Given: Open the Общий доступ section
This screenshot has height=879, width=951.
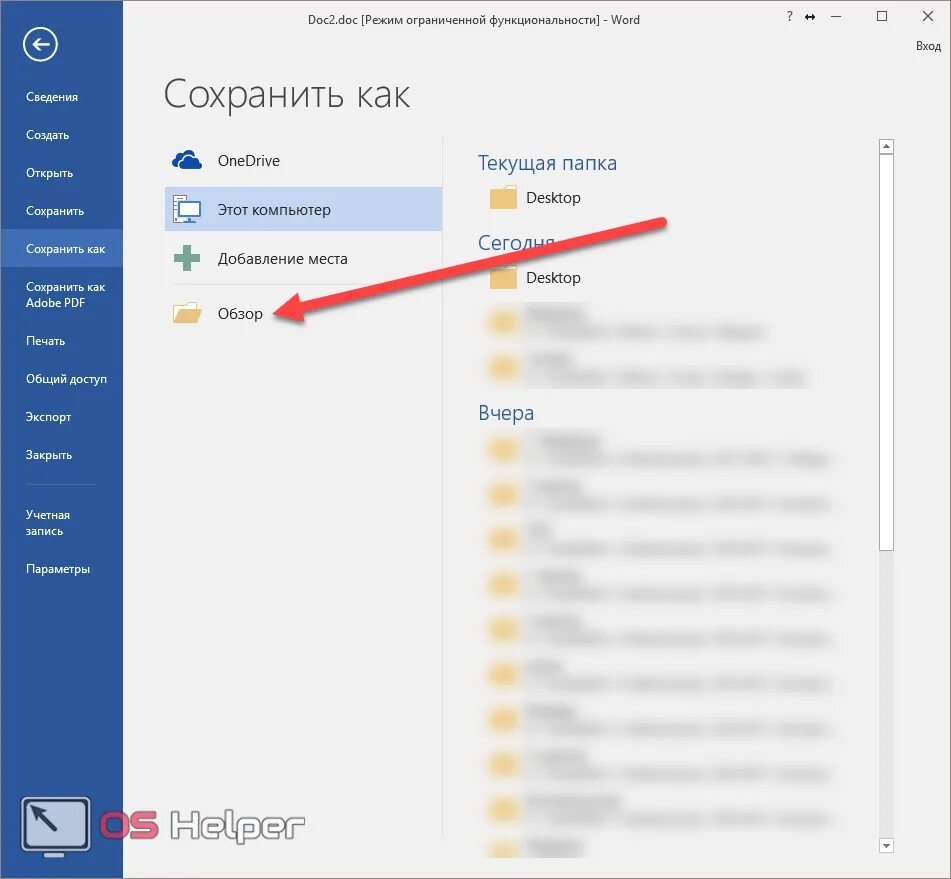Looking at the screenshot, I should (66, 379).
